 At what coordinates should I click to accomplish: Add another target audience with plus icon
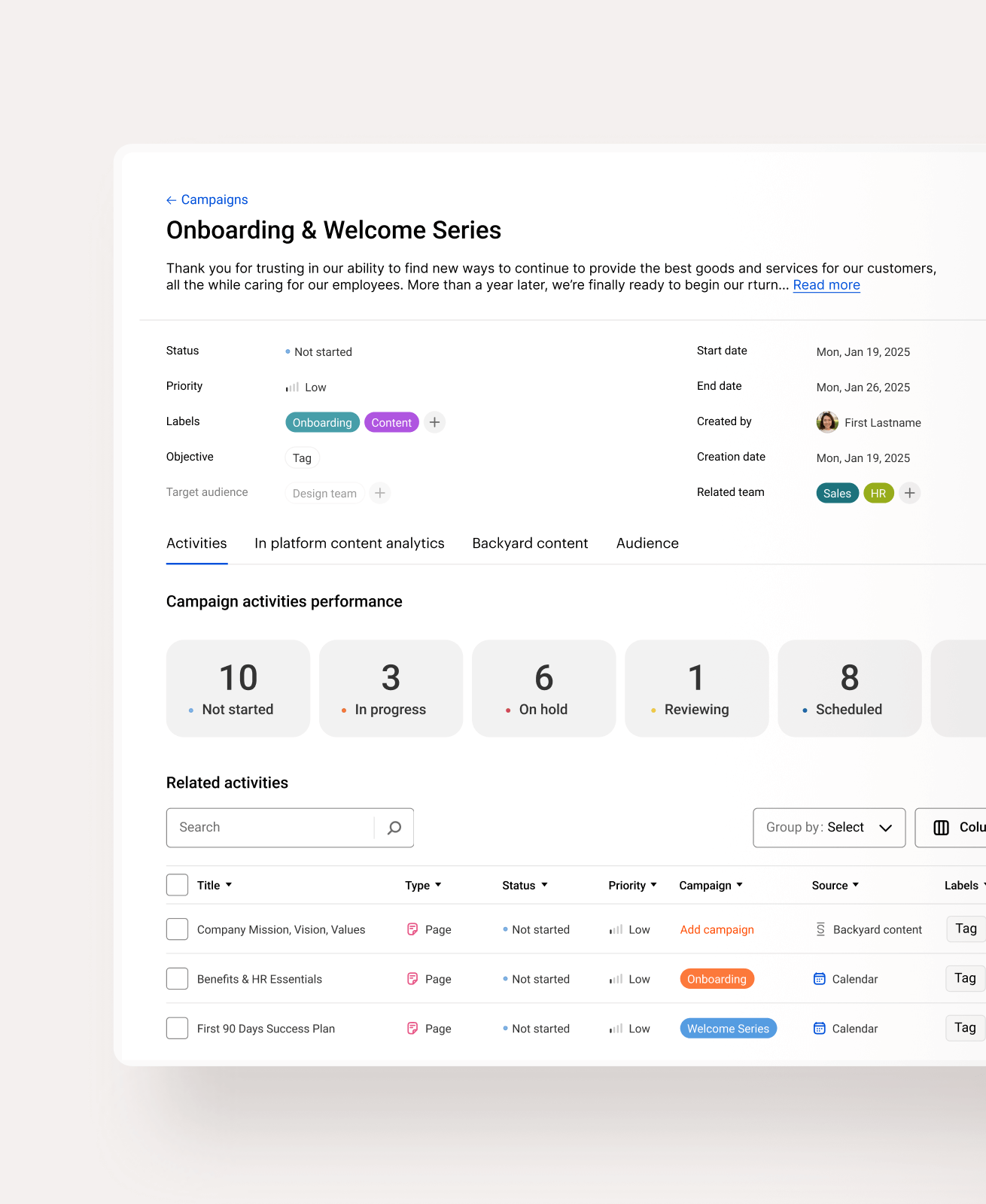click(x=380, y=493)
